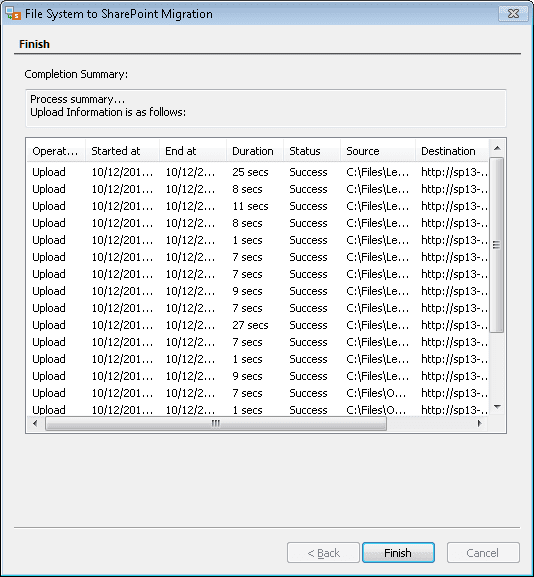Click the Destination column header

[452, 151]
